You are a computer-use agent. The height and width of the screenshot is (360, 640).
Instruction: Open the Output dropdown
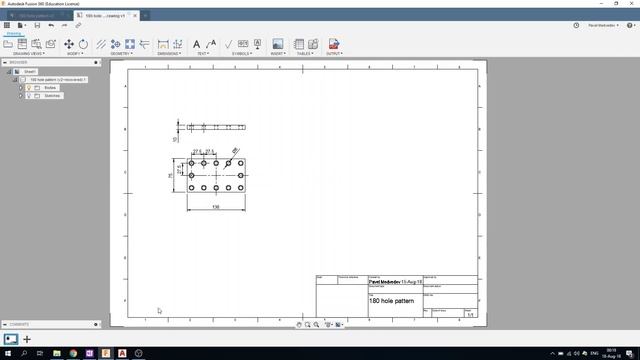point(334,53)
